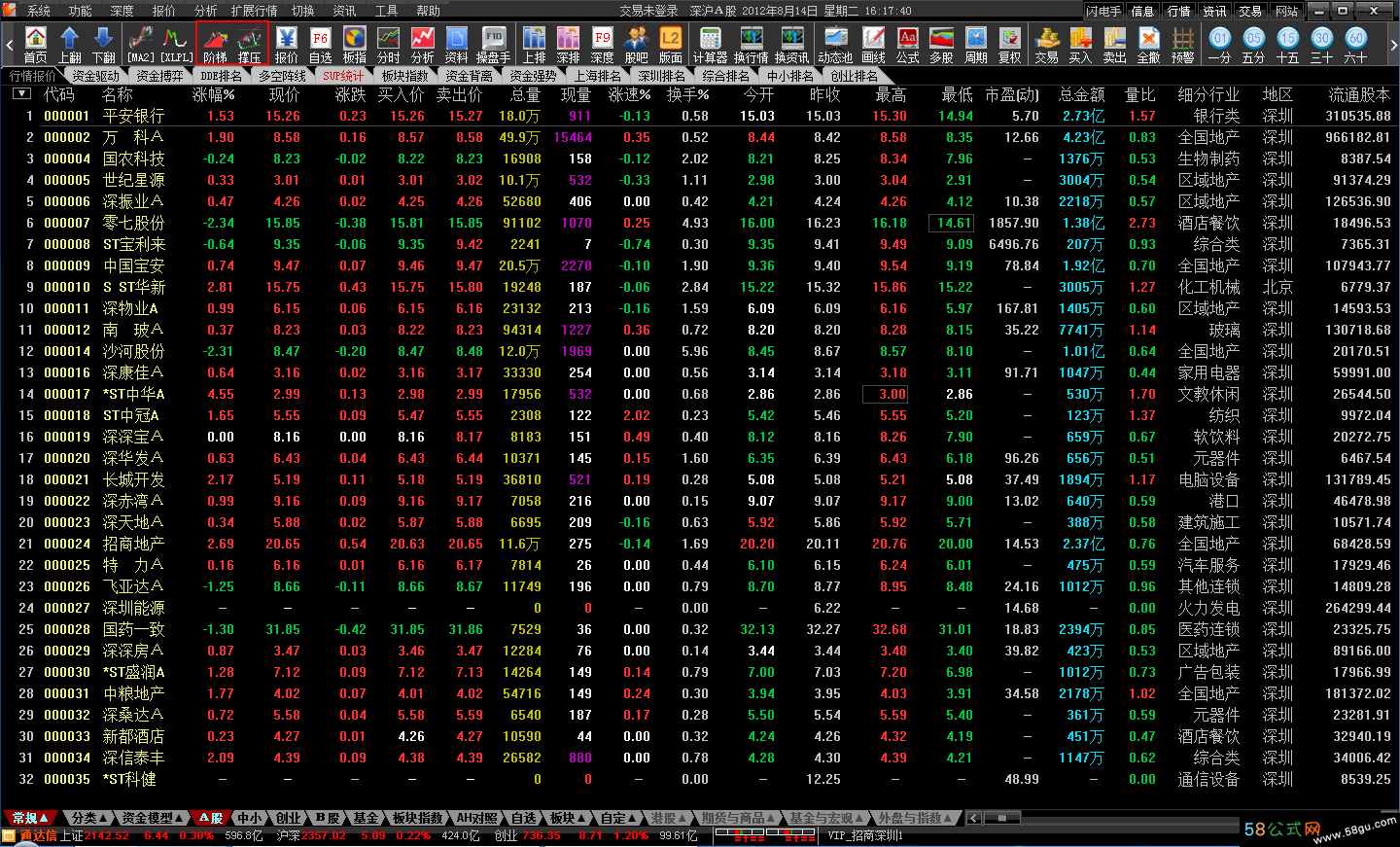The height and width of the screenshot is (847, 1400).
Task: Expand toolbar with the right chevron arrow
Action: tap(1392, 45)
